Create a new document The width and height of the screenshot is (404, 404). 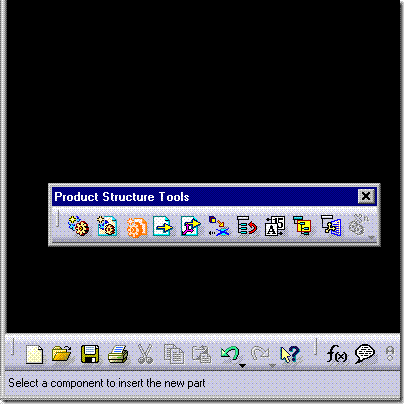click(34, 354)
